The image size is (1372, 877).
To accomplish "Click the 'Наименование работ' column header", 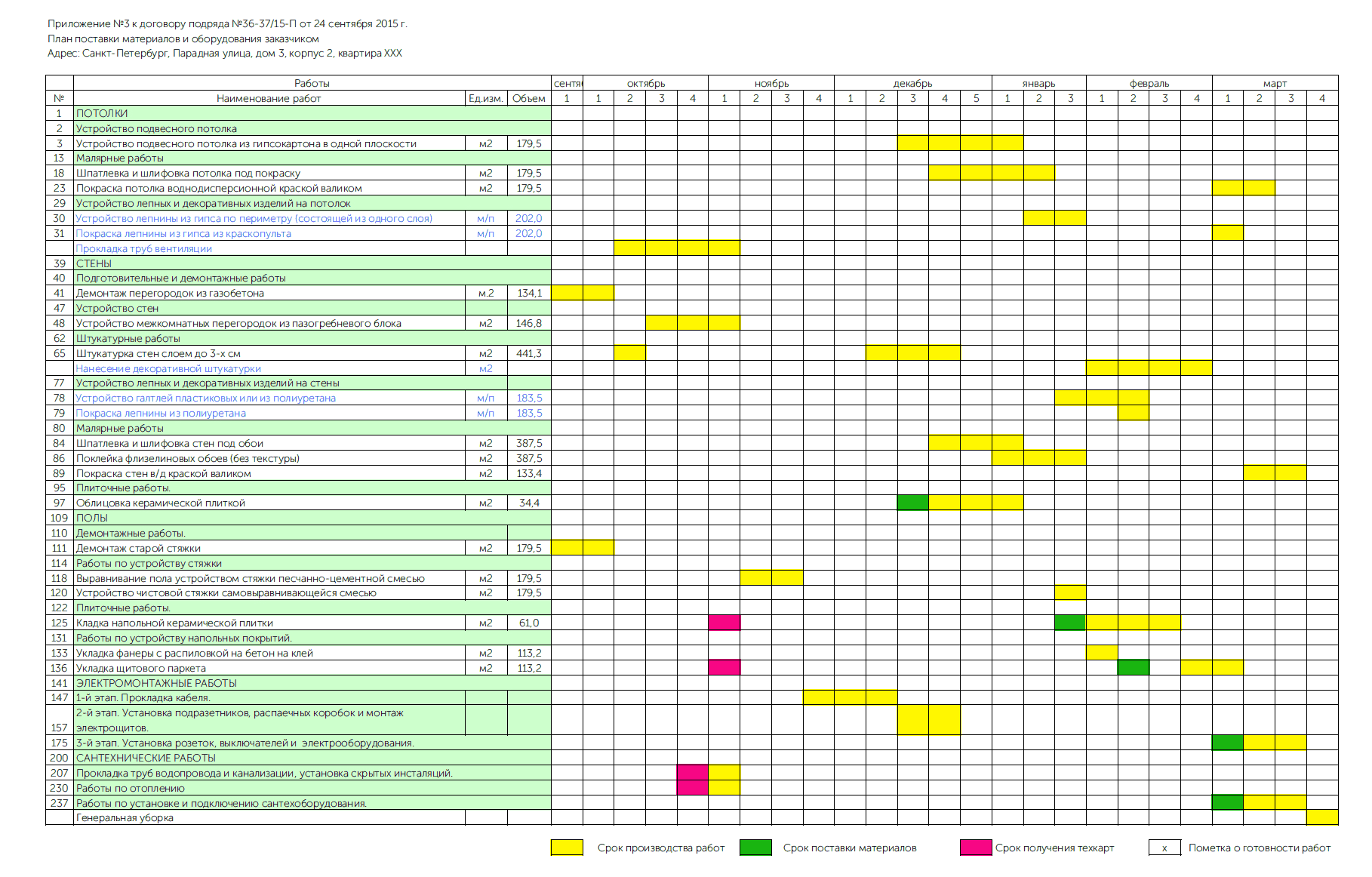I will point(269,98).
